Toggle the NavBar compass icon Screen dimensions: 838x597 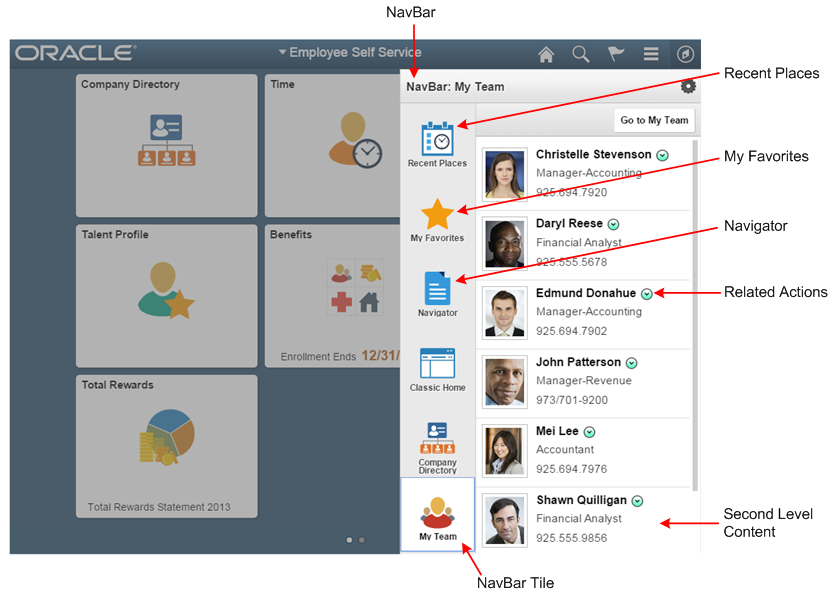pos(685,54)
